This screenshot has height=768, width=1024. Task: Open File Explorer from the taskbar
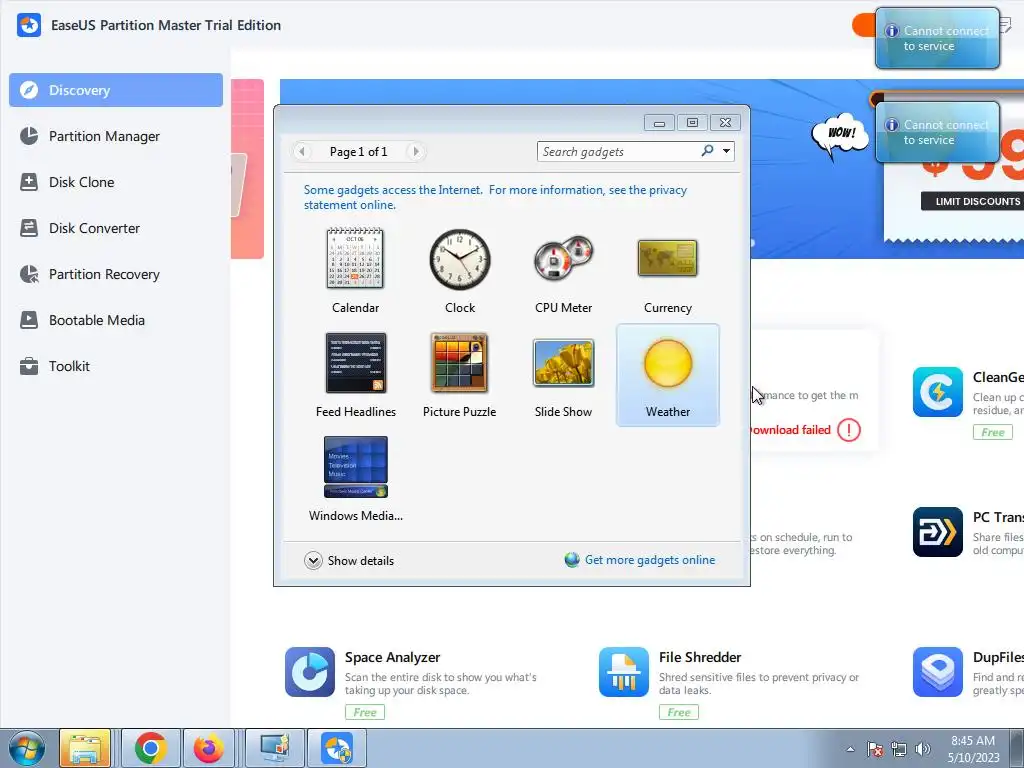85,748
